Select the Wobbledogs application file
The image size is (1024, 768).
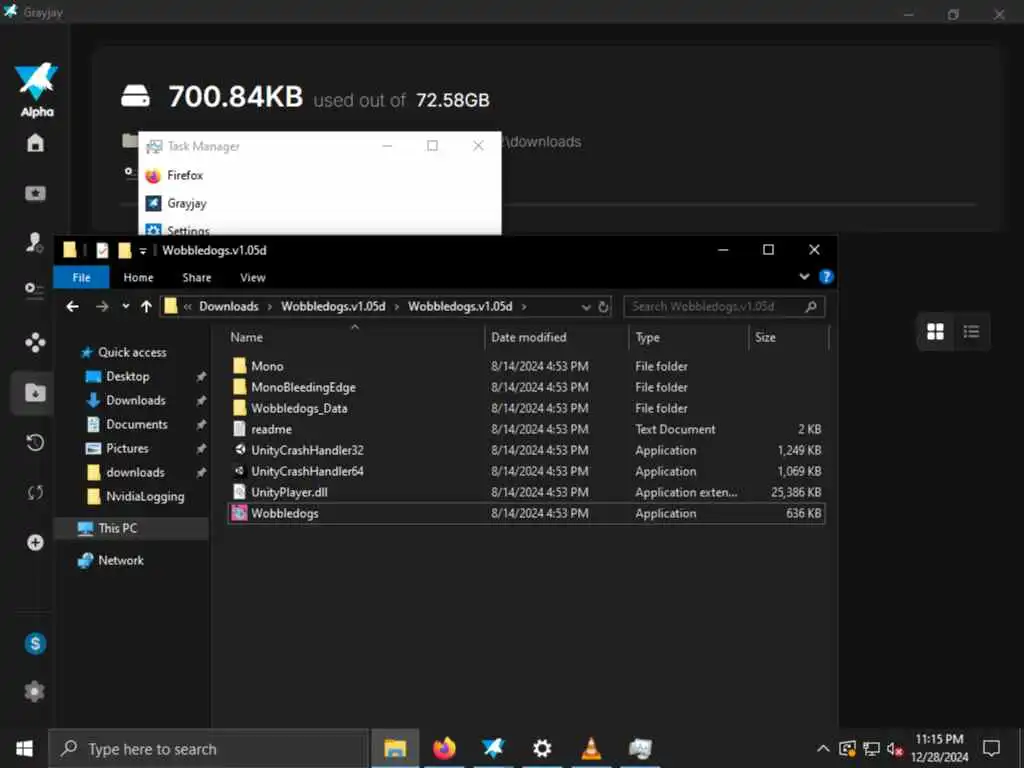point(526,513)
